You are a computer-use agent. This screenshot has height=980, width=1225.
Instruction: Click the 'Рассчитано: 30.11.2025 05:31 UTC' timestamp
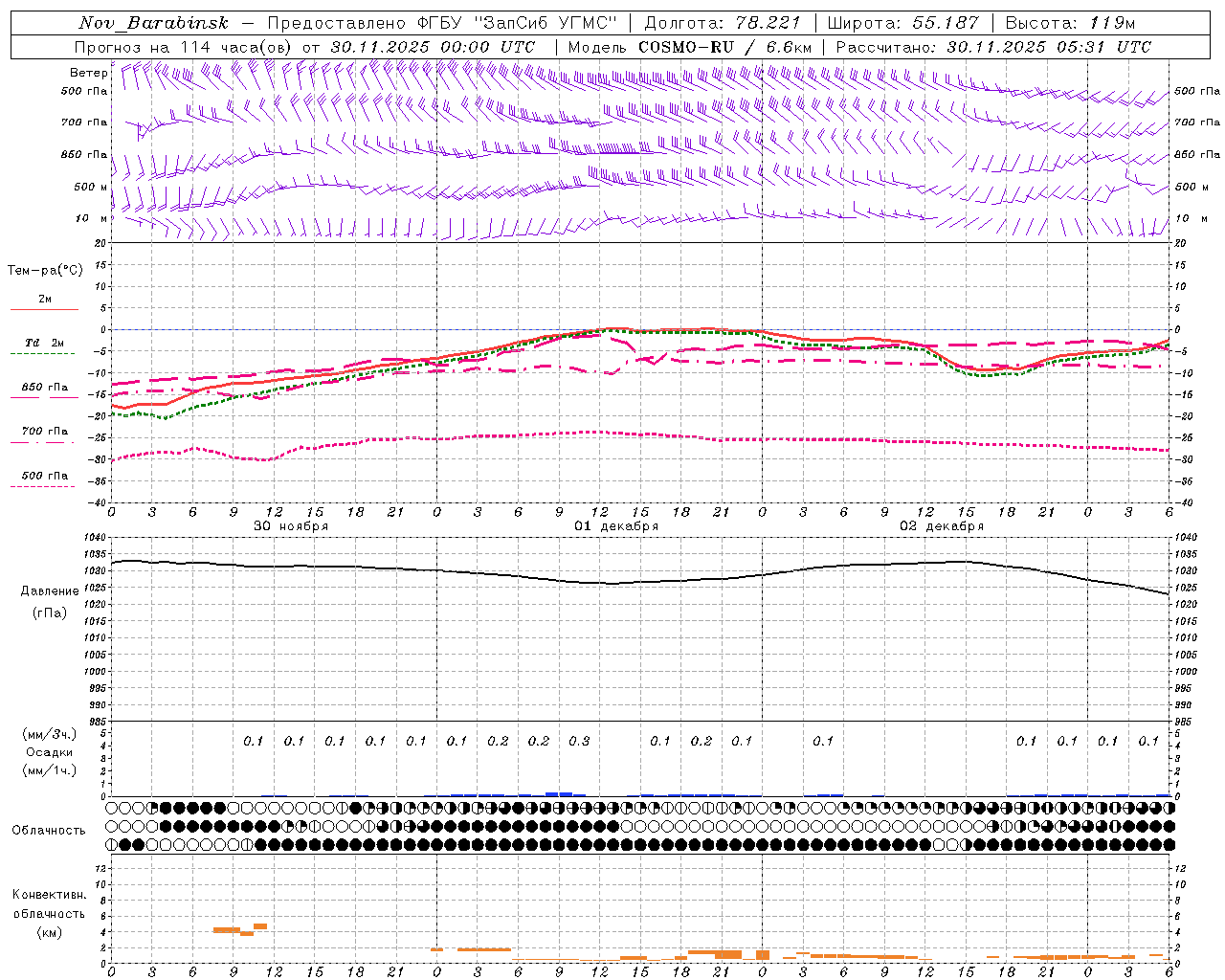pyautogui.click(x=993, y=47)
